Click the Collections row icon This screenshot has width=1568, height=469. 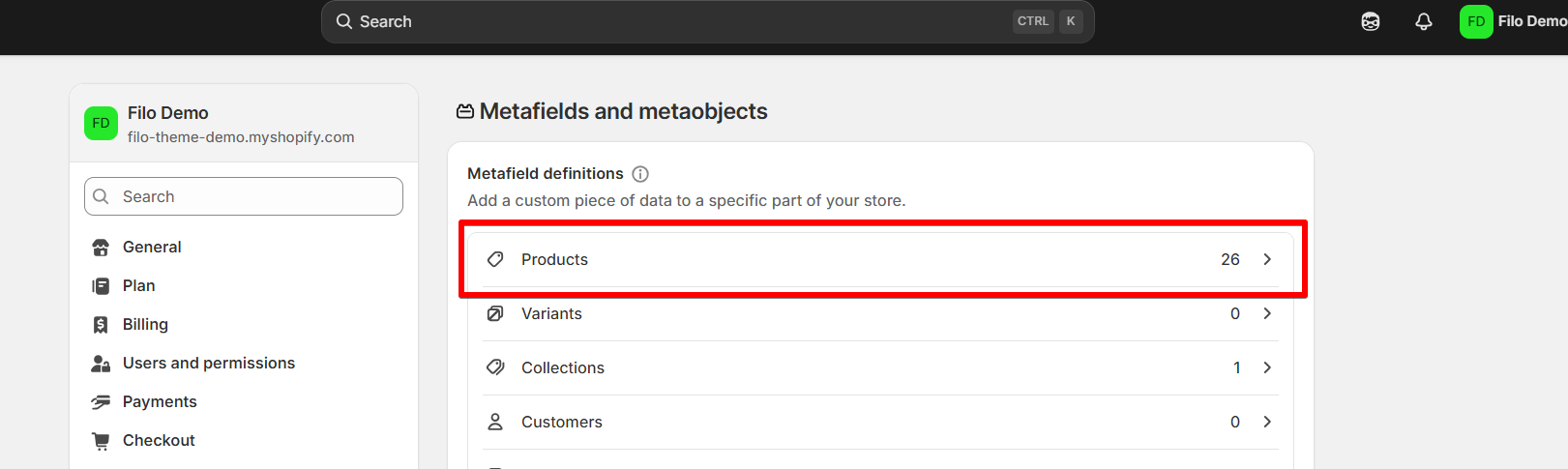[x=495, y=367]
